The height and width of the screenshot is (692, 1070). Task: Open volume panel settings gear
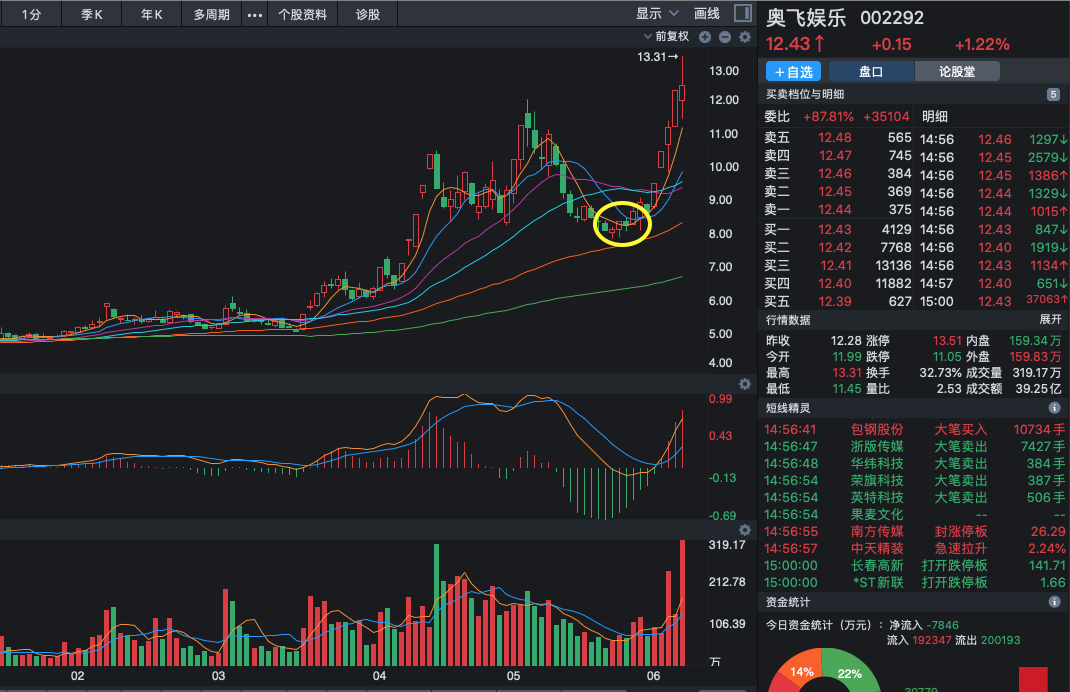pos(745,530)
